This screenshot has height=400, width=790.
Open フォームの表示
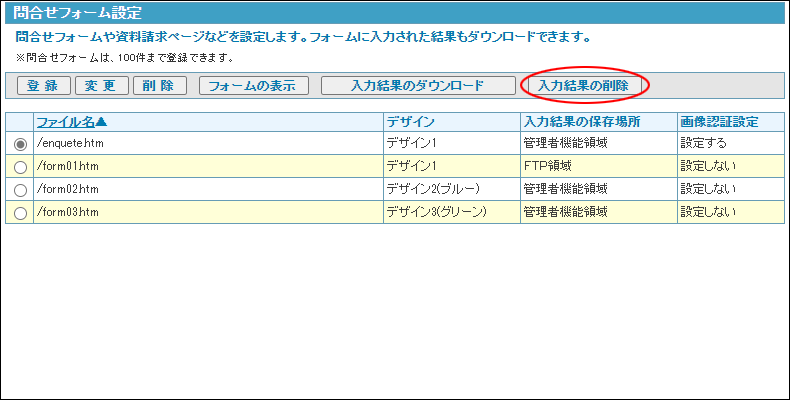click(252, 86)
